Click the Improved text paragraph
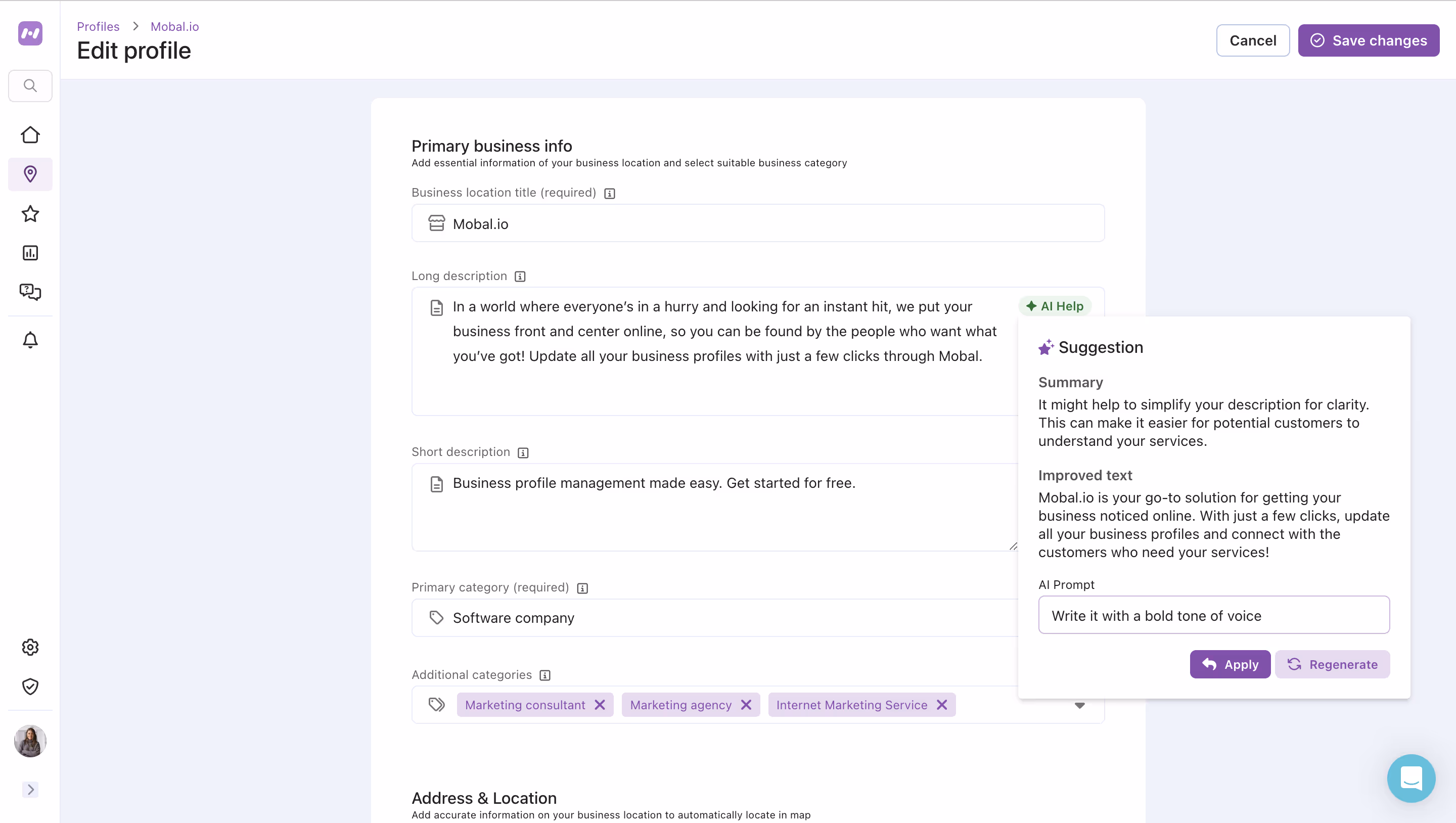The image size is (1456, 823). coord(1213,525)
